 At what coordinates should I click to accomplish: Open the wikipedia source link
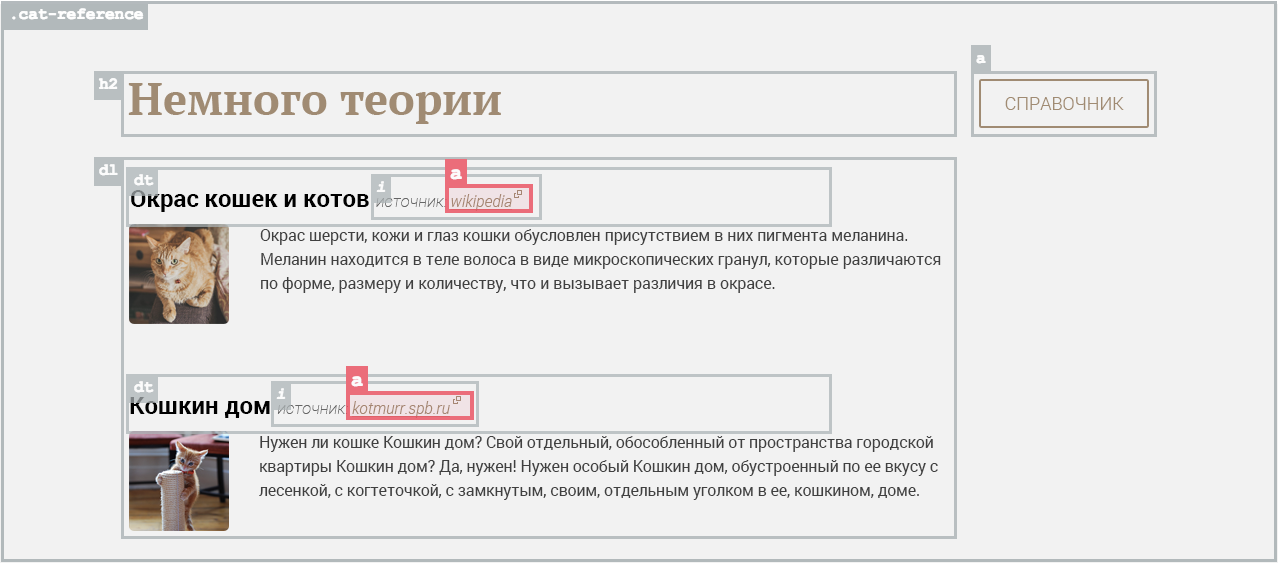coord(481,202)
